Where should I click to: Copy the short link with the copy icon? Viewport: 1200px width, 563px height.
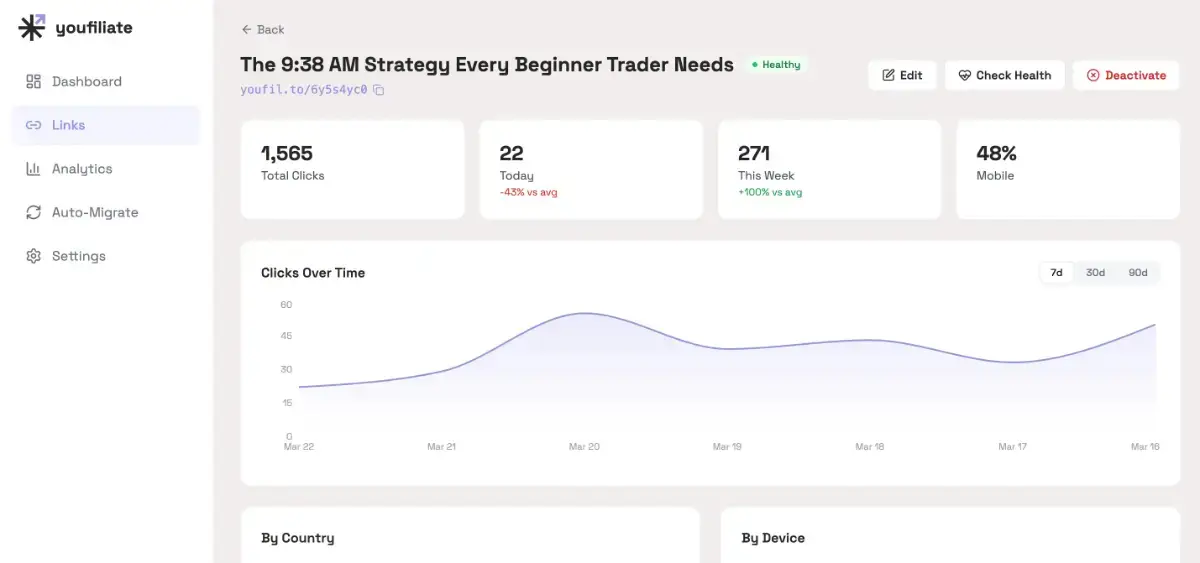tap(379, 90)
